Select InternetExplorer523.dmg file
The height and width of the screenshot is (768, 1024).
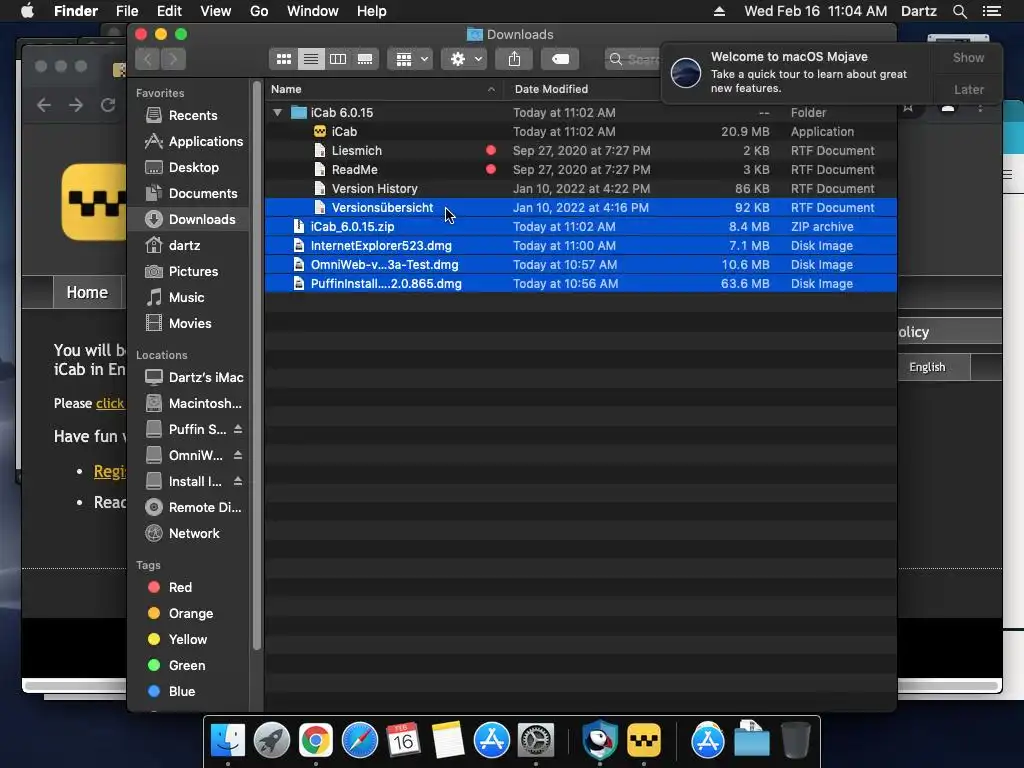pos(581,245)
